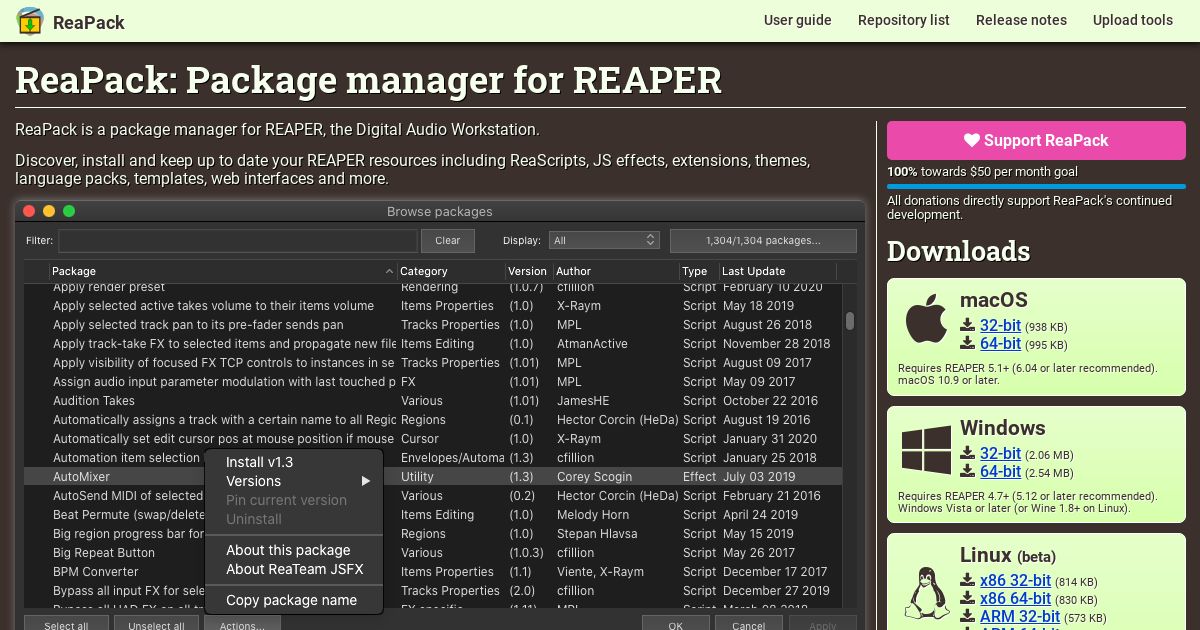The width and height of the screenshot is (1200, 630).
Task: Sort by Type column header
Action: pos(699,271)
